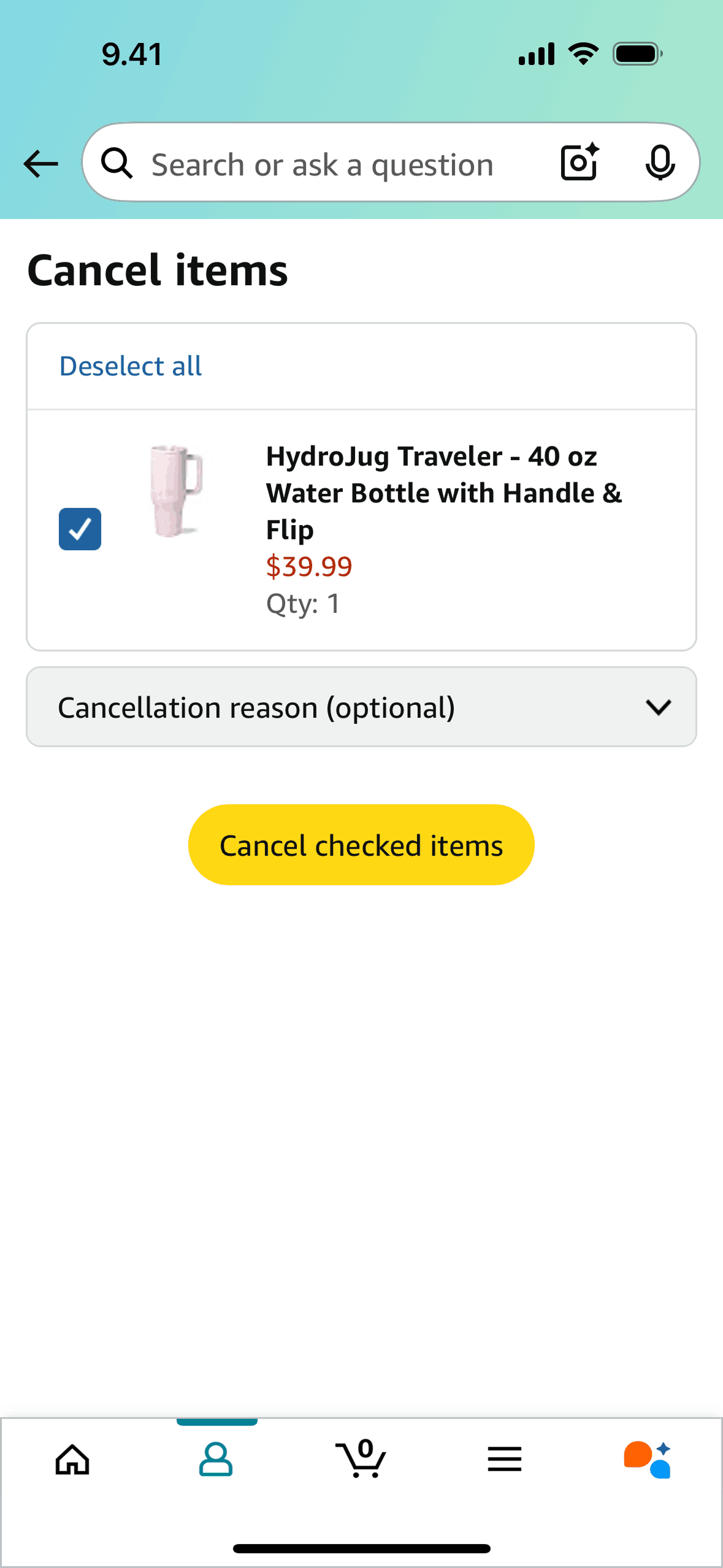Click the magnifying glass search icon
The height and width of the screenshot is (1568, 723).
[x=117, y=163]
